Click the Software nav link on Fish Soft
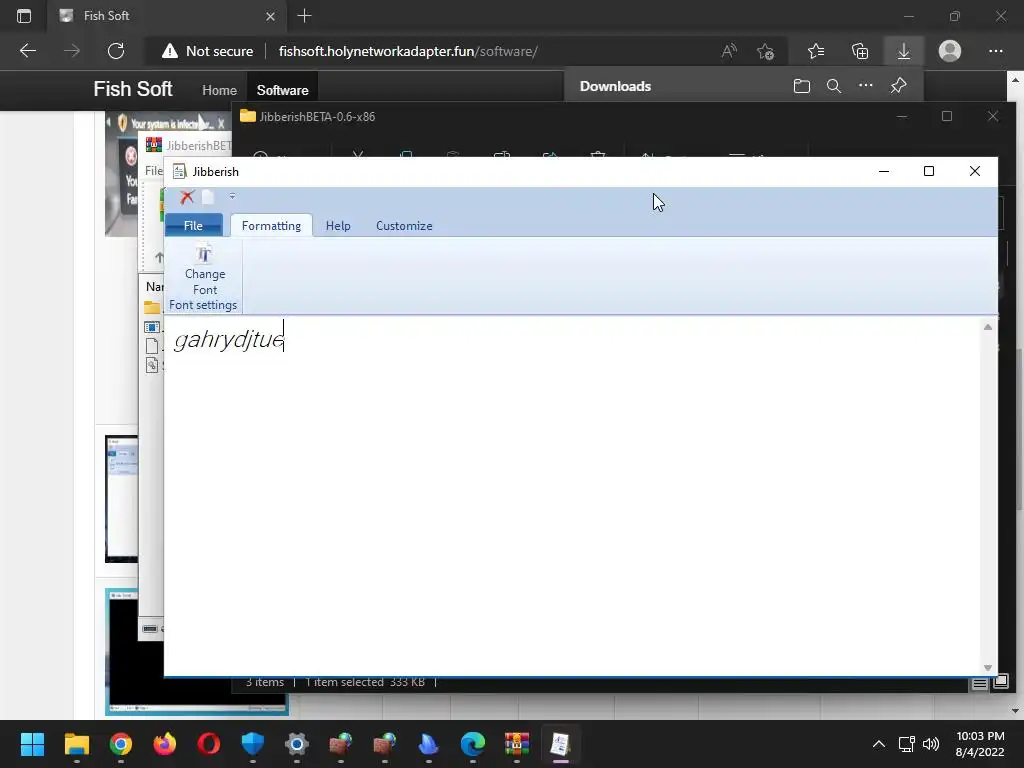This screenshot has width=1024, height=768. [282, 90]
